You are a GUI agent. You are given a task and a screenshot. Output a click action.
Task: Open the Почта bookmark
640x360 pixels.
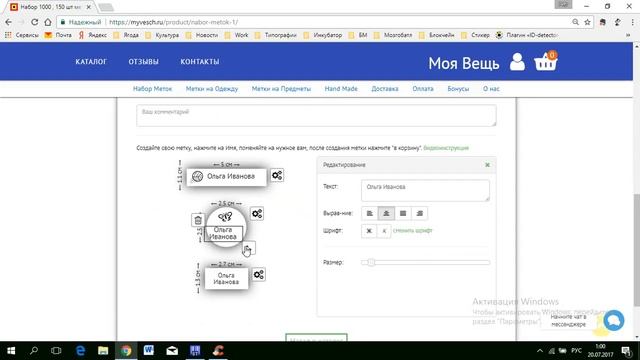coord(58,35)
